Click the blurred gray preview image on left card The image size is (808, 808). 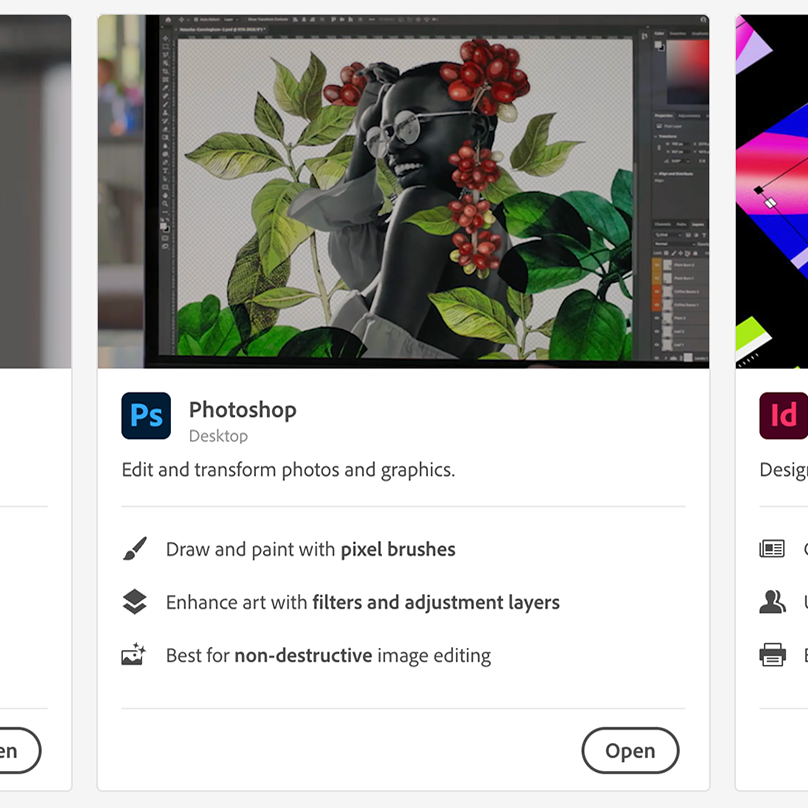tap(36, 191)
